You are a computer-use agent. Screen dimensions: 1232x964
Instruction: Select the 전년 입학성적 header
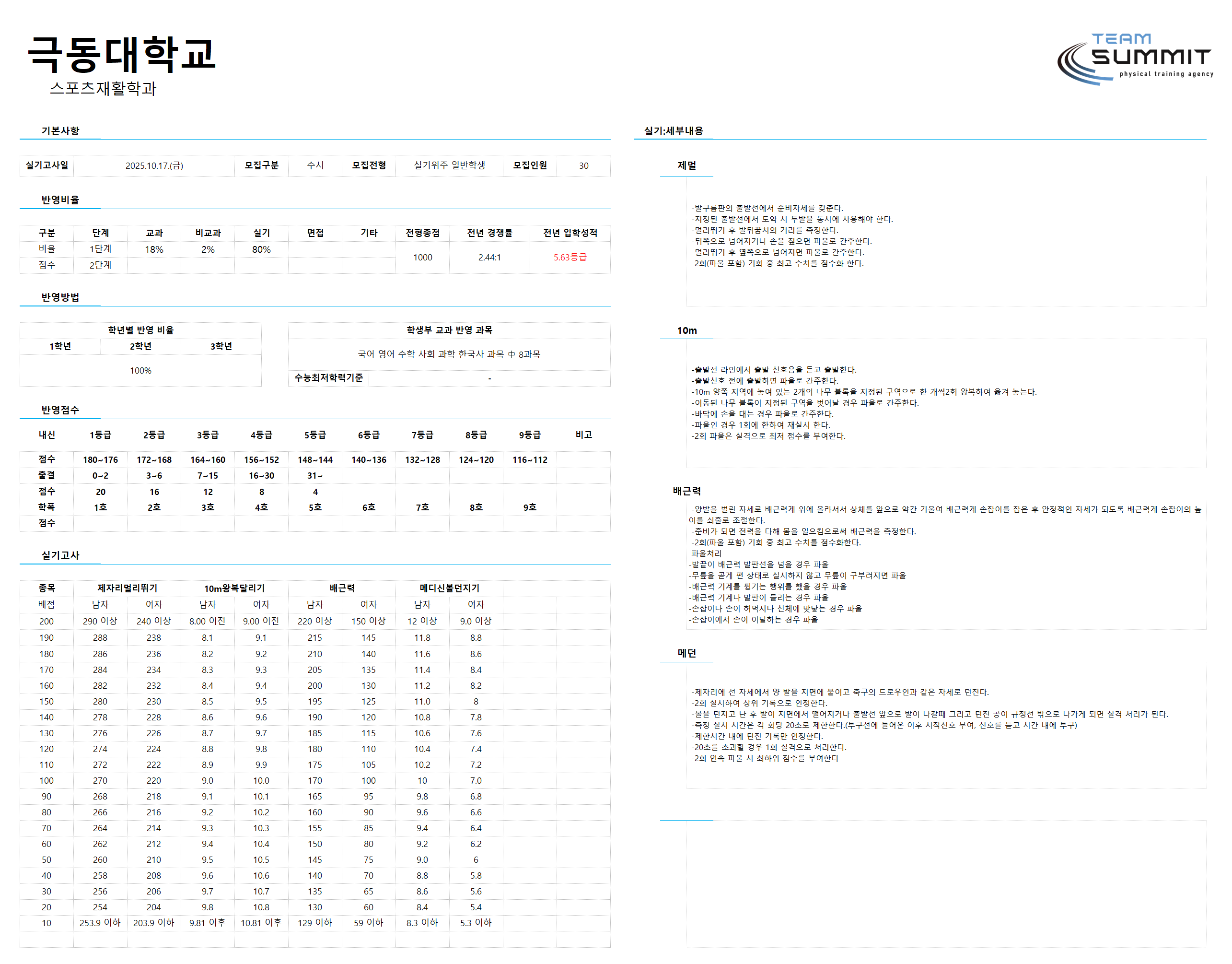[570, 233]
